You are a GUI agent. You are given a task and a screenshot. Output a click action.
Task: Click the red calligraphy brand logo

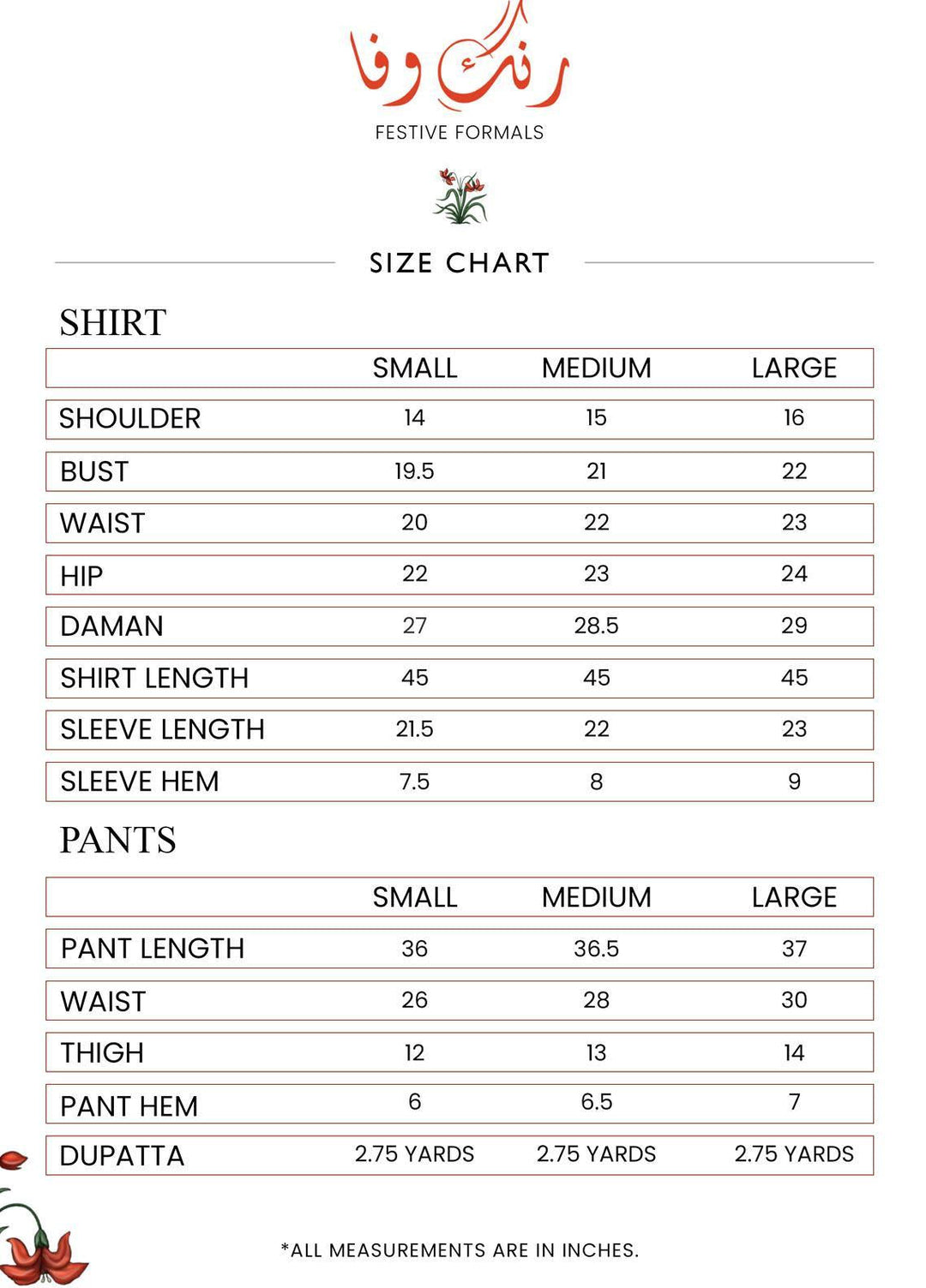[460, 63]
